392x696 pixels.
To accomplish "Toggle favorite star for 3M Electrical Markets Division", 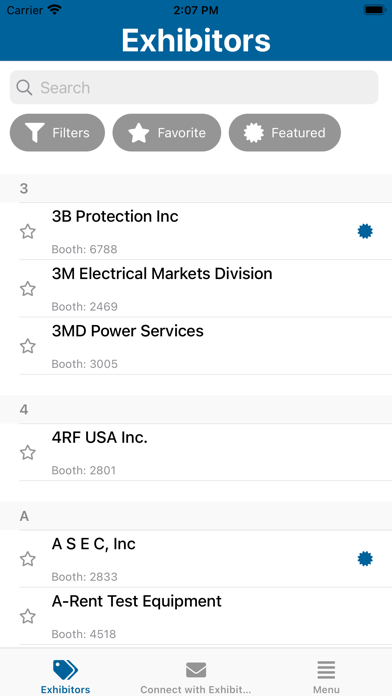I will (x=28, y=289).
